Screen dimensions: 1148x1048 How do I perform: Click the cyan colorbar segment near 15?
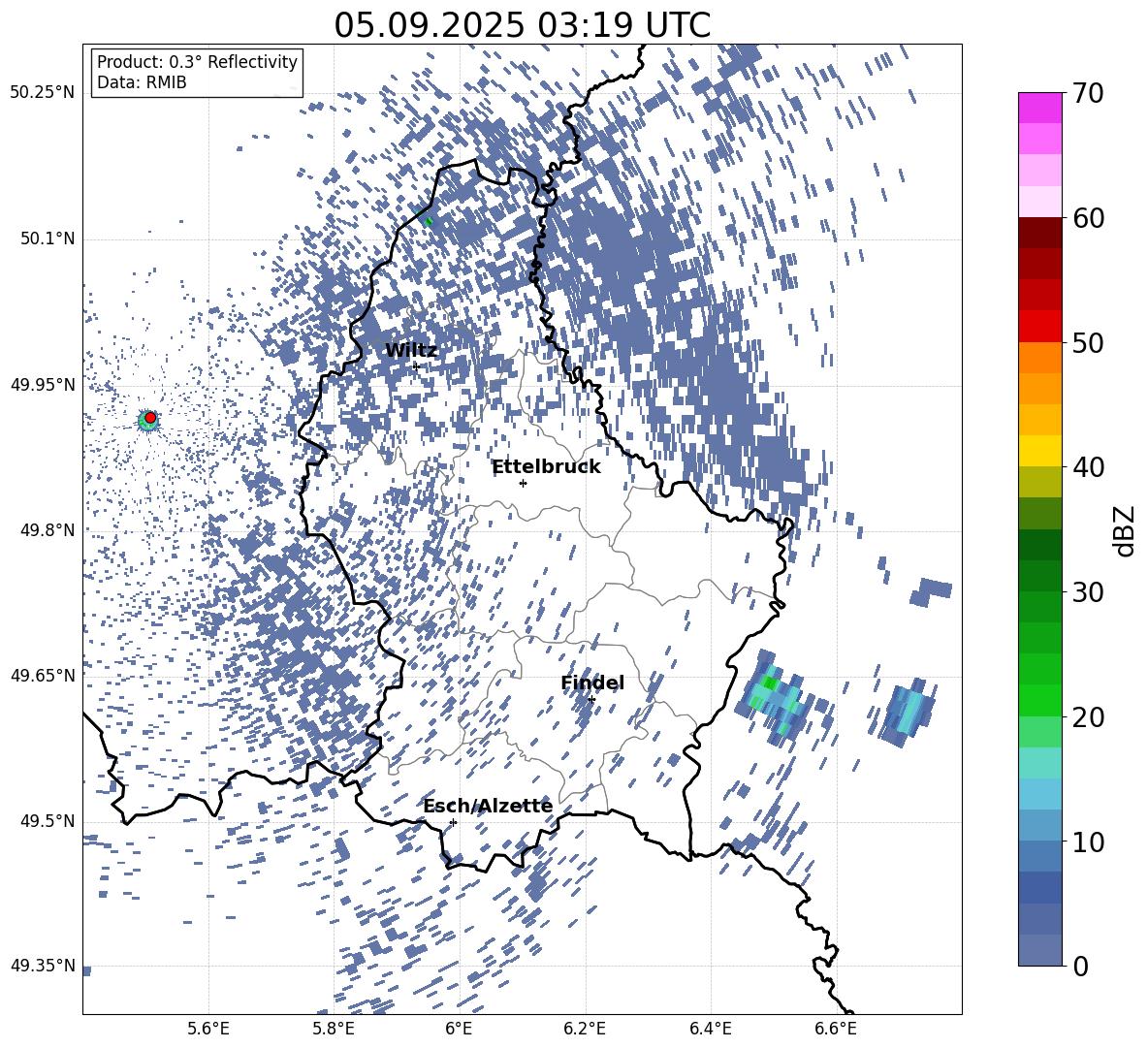click(1039, 763)
